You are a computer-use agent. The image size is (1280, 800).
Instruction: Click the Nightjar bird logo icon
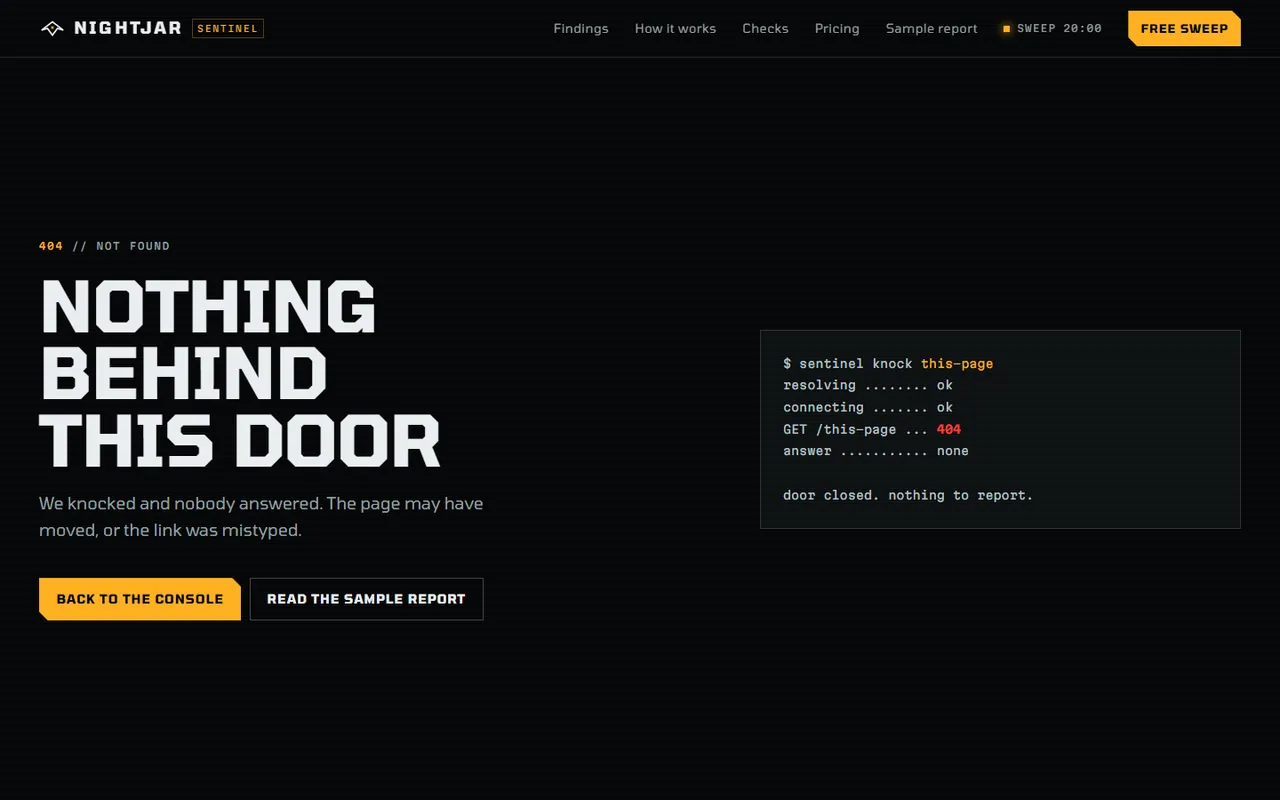[x=51, y=28]
